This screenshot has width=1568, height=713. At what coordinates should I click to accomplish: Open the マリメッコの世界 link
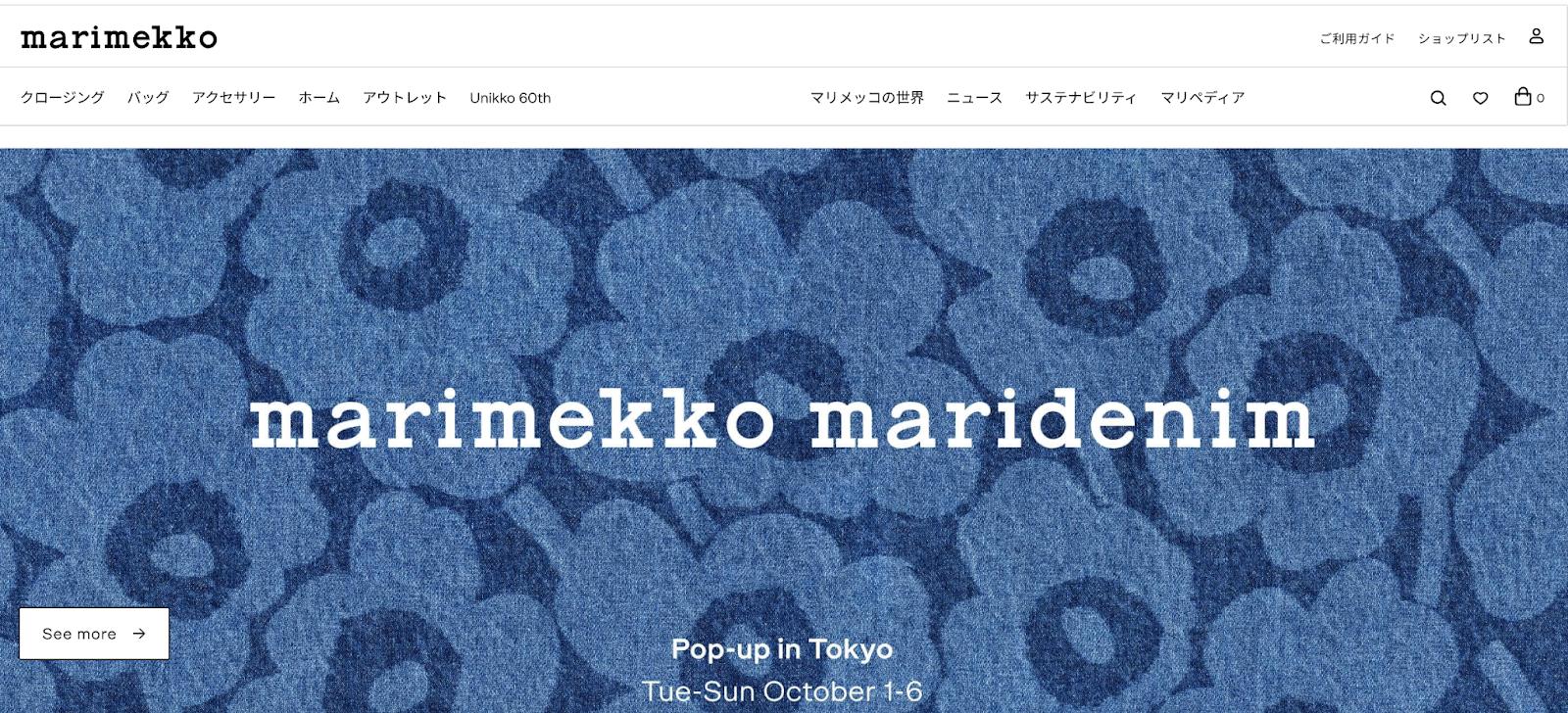pyautogui.click(x=867, y=97)
